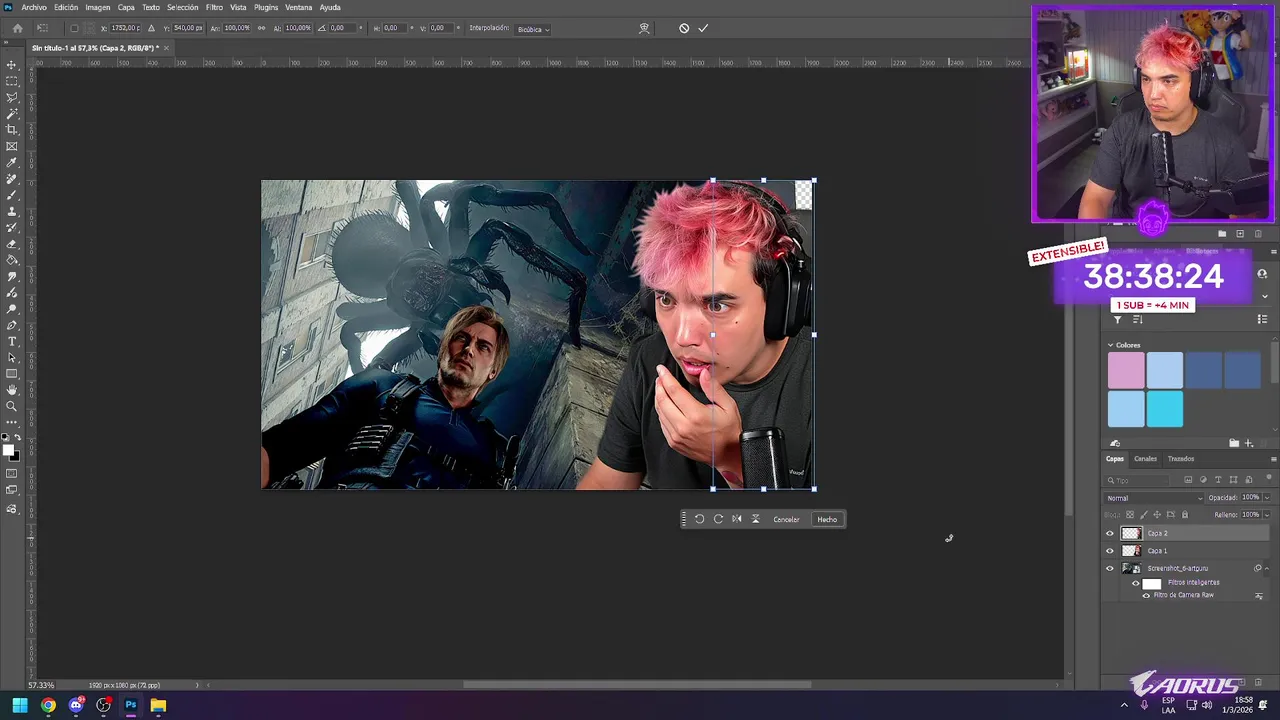Create new swatch with plus icon

[1248, 443]
